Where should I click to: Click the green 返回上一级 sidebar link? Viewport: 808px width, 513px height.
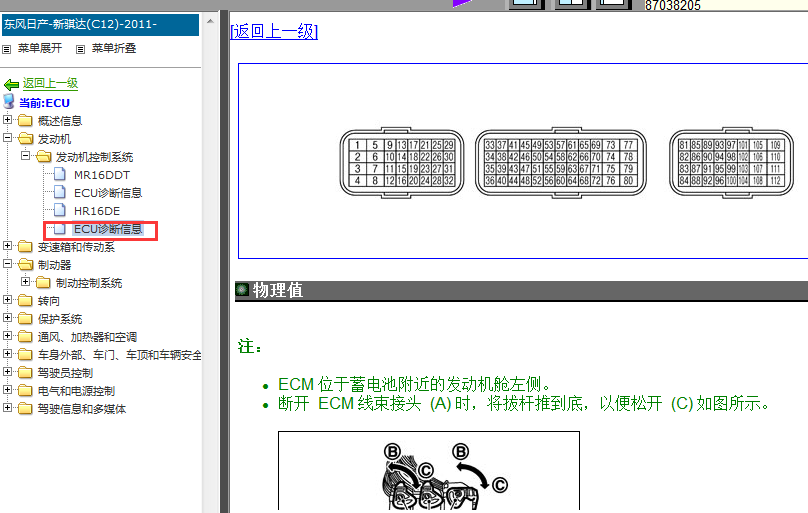pos(50,83)
